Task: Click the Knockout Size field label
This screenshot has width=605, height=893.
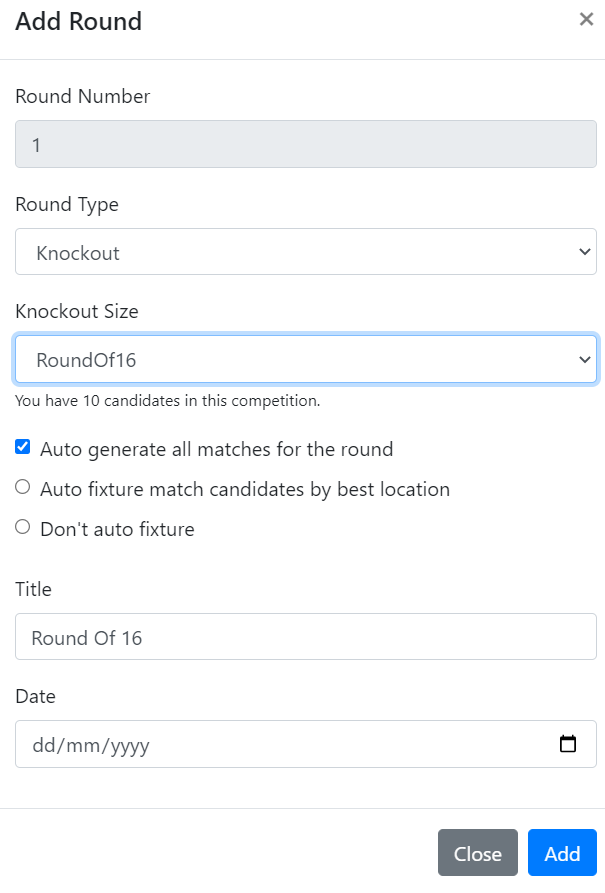Action: coord(77,312)
